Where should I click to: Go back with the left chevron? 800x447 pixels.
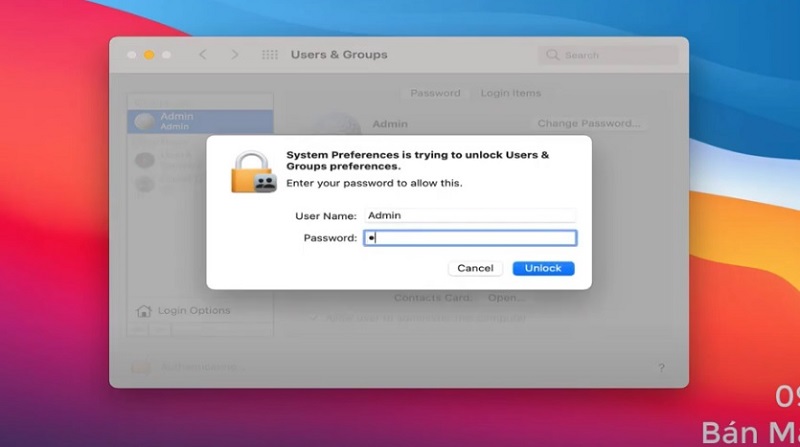click(x=203, y=55)
